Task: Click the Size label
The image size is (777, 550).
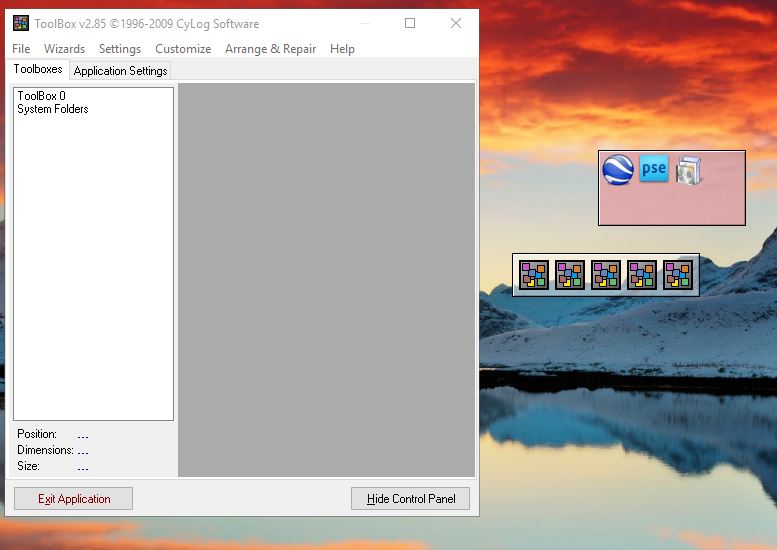Action: pos(28,466)
